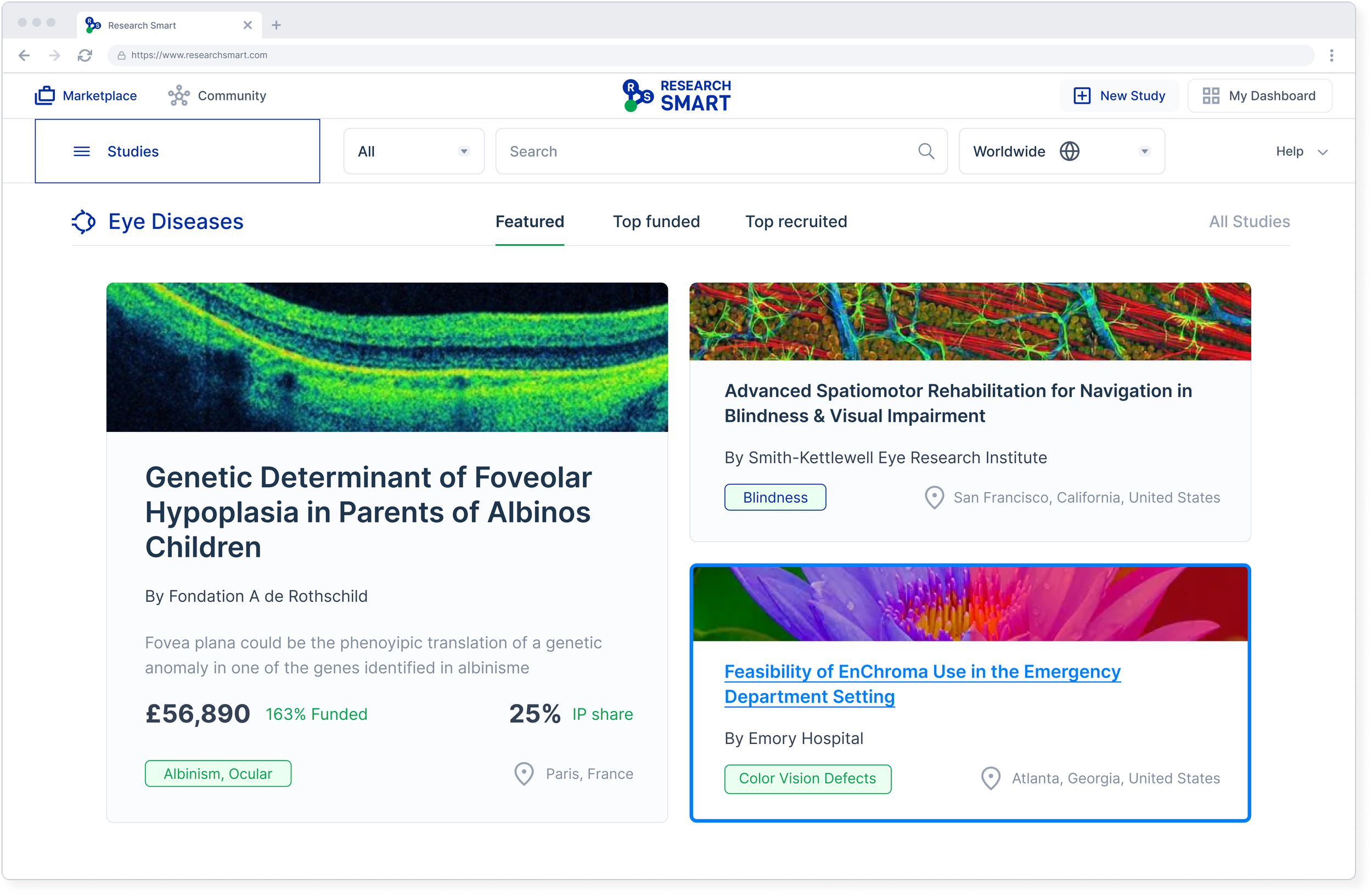
Task: Expand the Worldwide region dropdown arrow
Action: pos(1144,151)
